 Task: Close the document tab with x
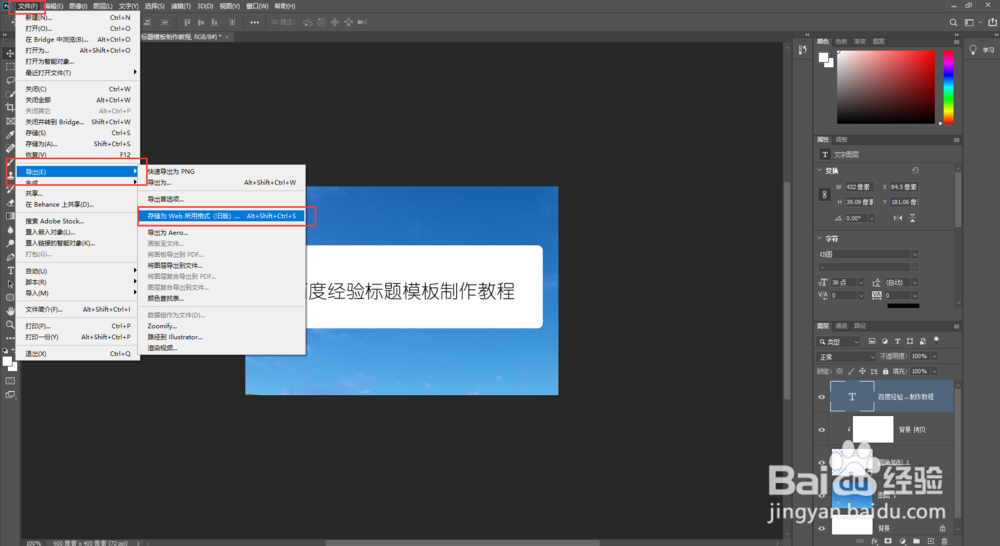(227, 37)
